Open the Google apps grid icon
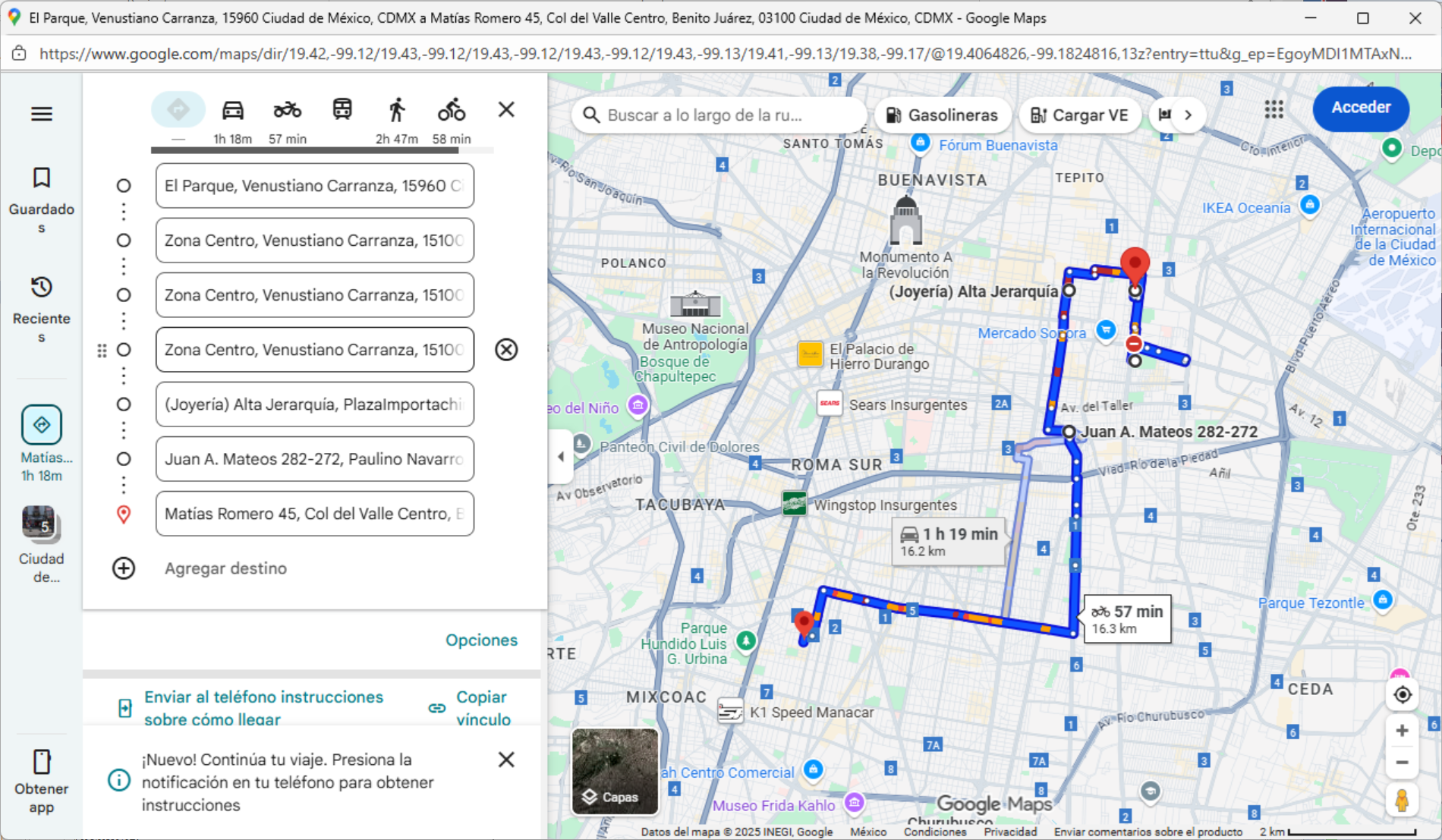 pos(1274,111)
